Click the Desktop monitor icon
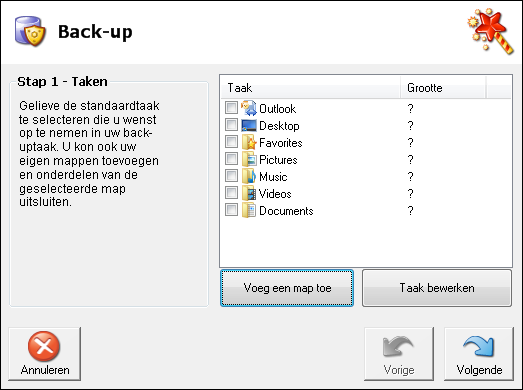The width and height of the screenshot is (523, 390). (x=249, y=125)
